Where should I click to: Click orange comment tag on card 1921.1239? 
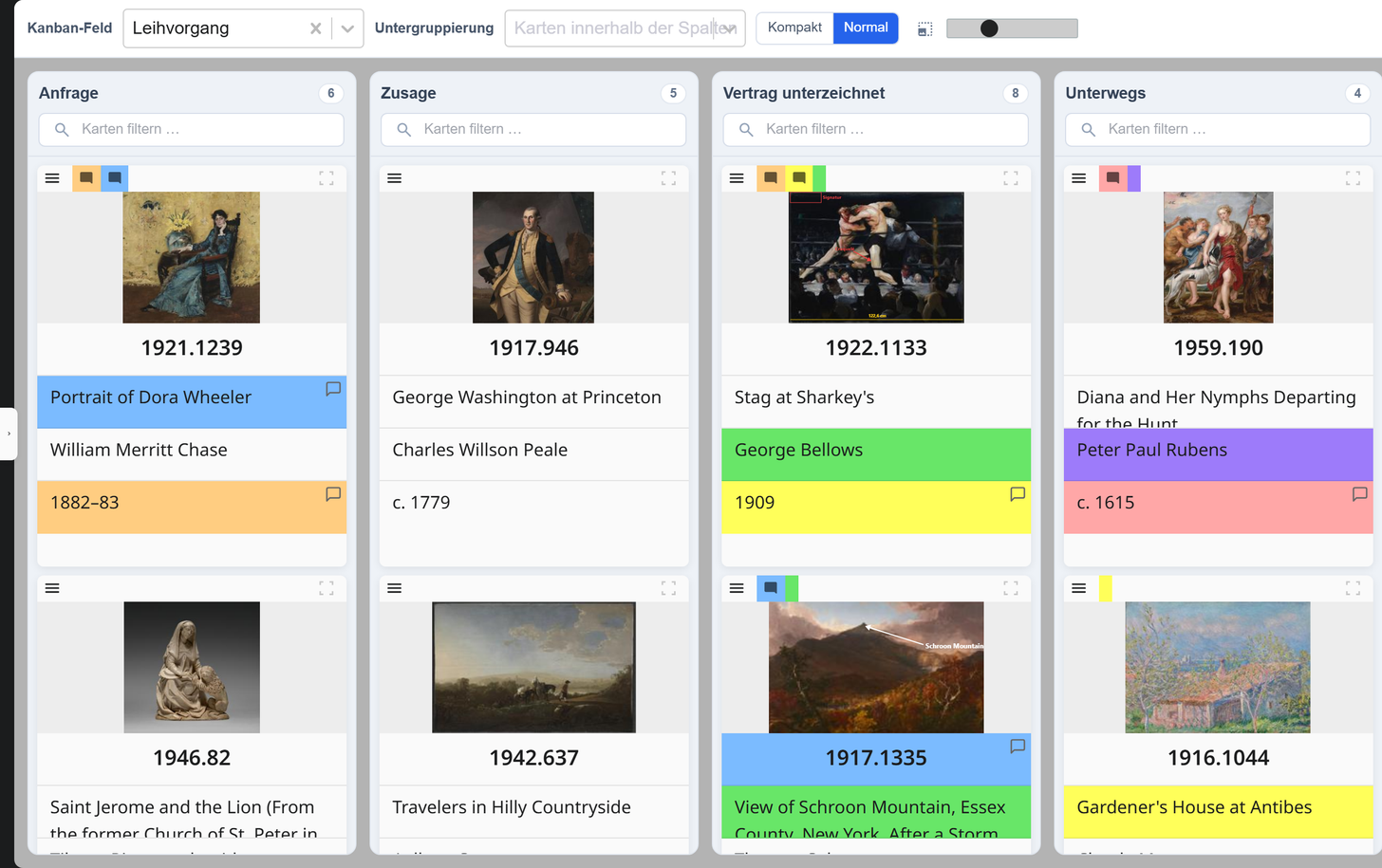pos(86,178)
